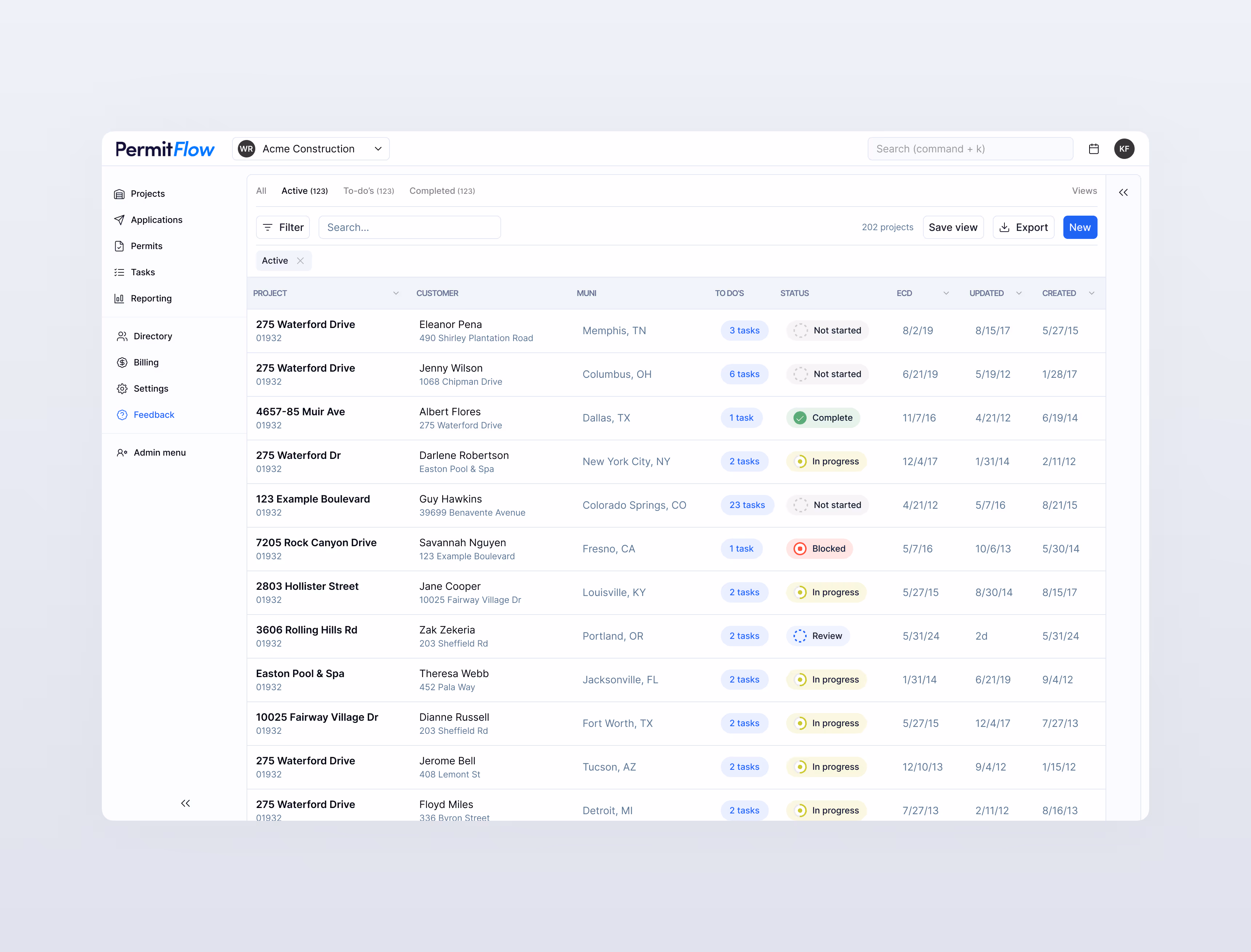Click the Billing dollar icon
This screenshot has width=1251, height=952.
click(x=122, y=362)
